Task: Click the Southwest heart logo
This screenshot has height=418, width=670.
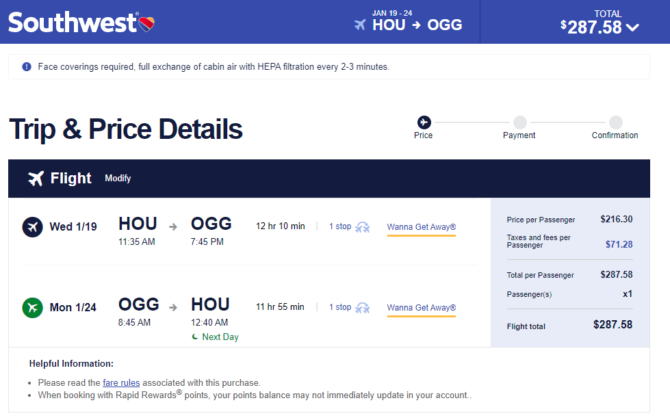Action: coord(147,24)
